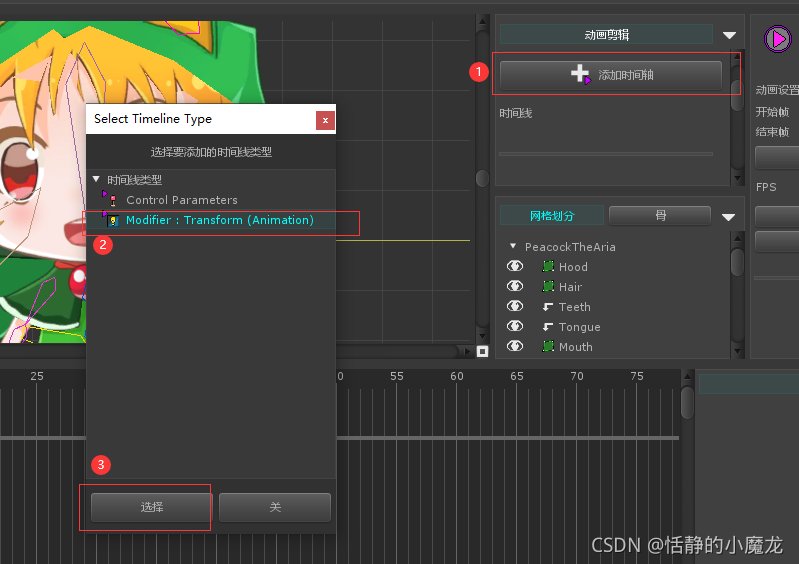Click the plus icon on 添加时间轴
Image resolution: width=799 pixels, height=564 pixels.
point(580,73)
